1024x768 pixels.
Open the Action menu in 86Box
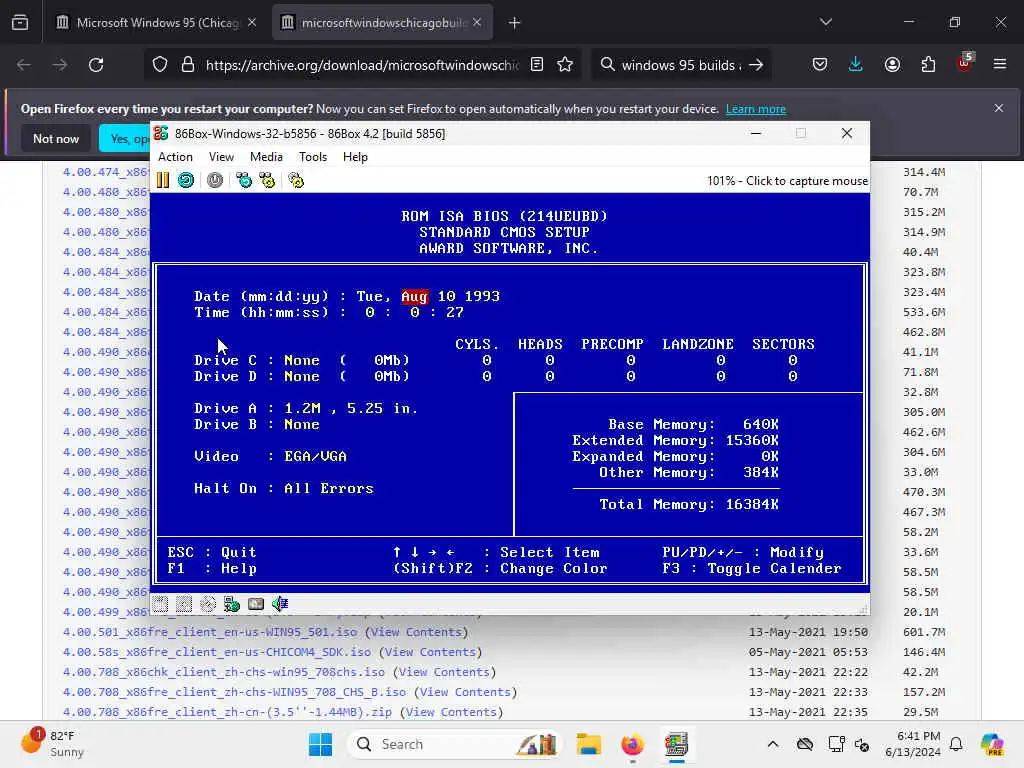click(x=175, y=157)
